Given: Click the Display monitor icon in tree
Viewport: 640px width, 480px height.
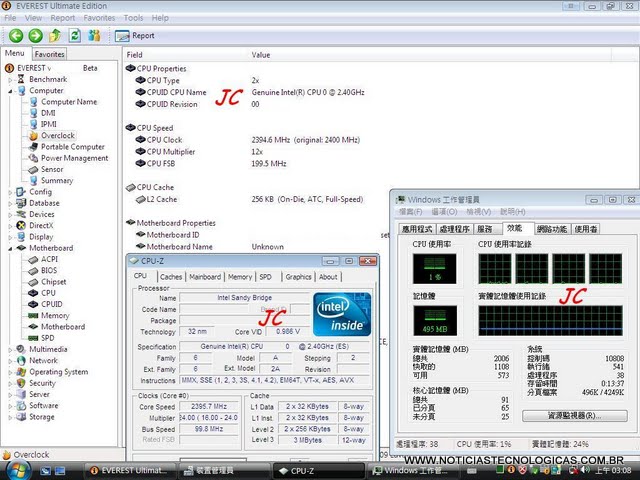Looking at the screenshot, I should click(x=21, y=237).
